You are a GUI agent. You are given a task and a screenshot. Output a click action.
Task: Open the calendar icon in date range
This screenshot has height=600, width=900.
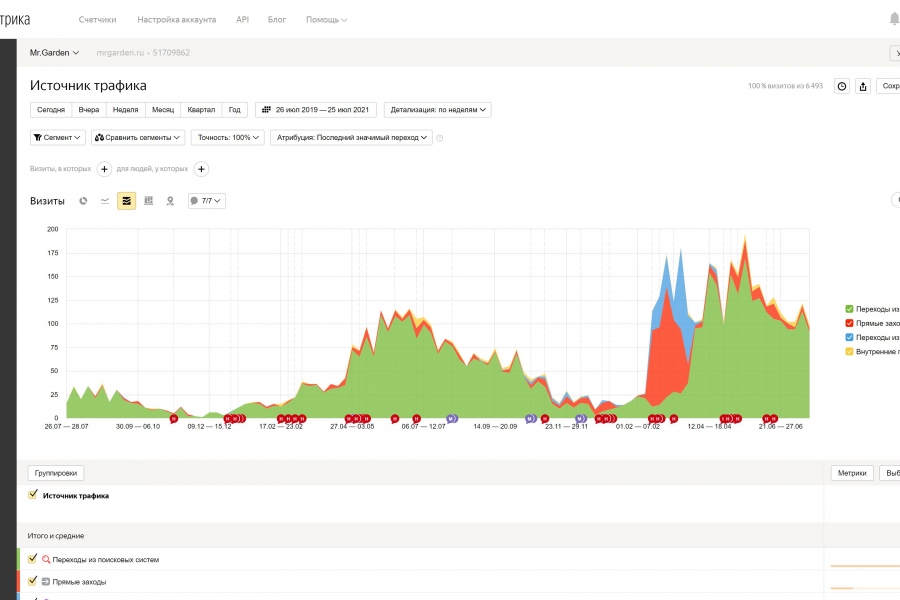pos(266,110)
